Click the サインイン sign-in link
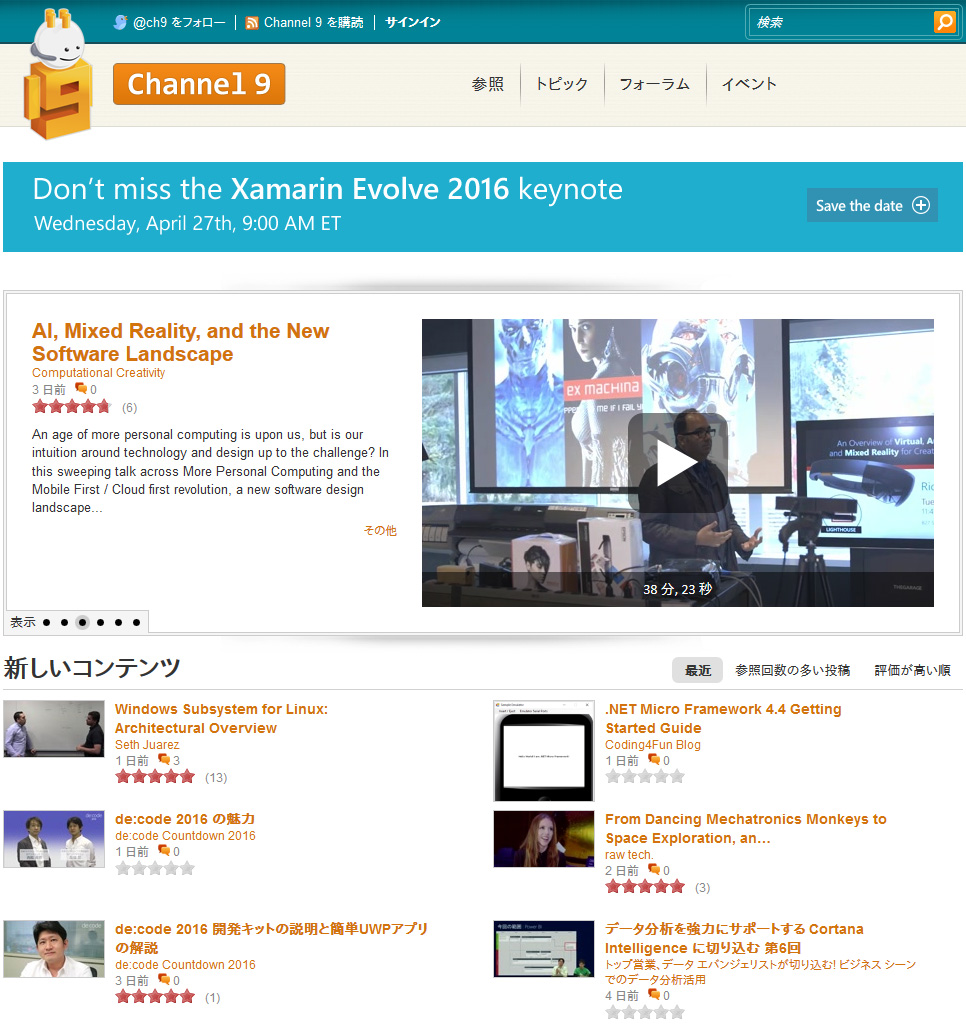The width and height of the screenshot is (966, 1029). click(x=413, y=22)
